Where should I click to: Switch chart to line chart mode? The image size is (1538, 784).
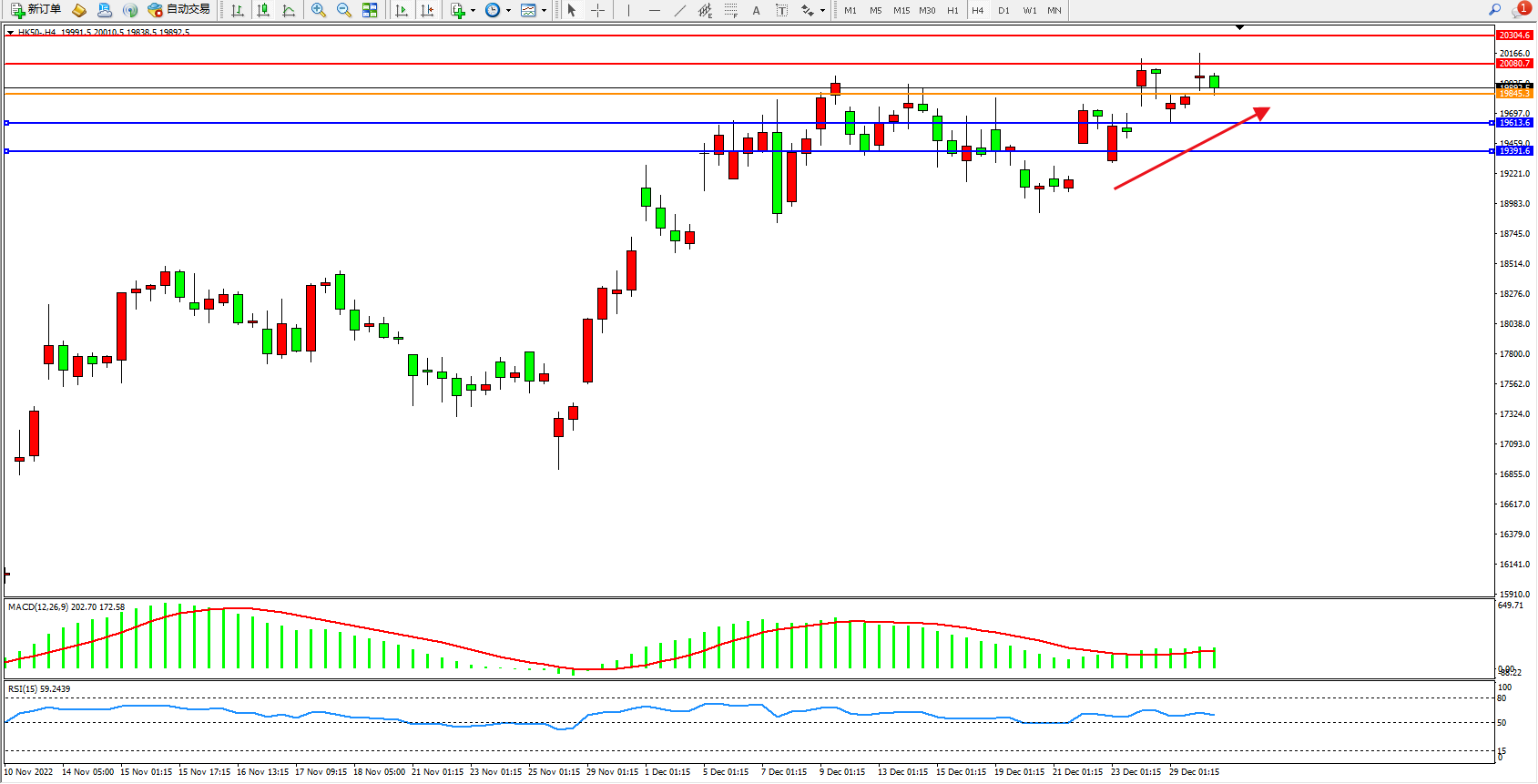[289, 10]
